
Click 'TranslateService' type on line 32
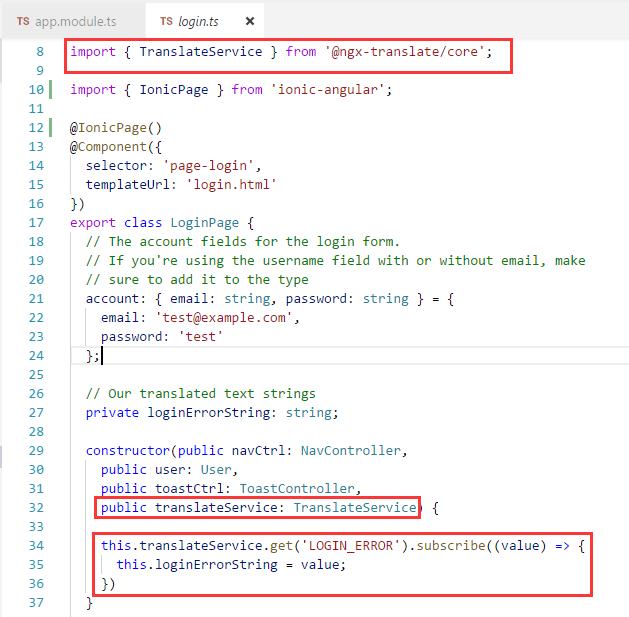point(355,508)
